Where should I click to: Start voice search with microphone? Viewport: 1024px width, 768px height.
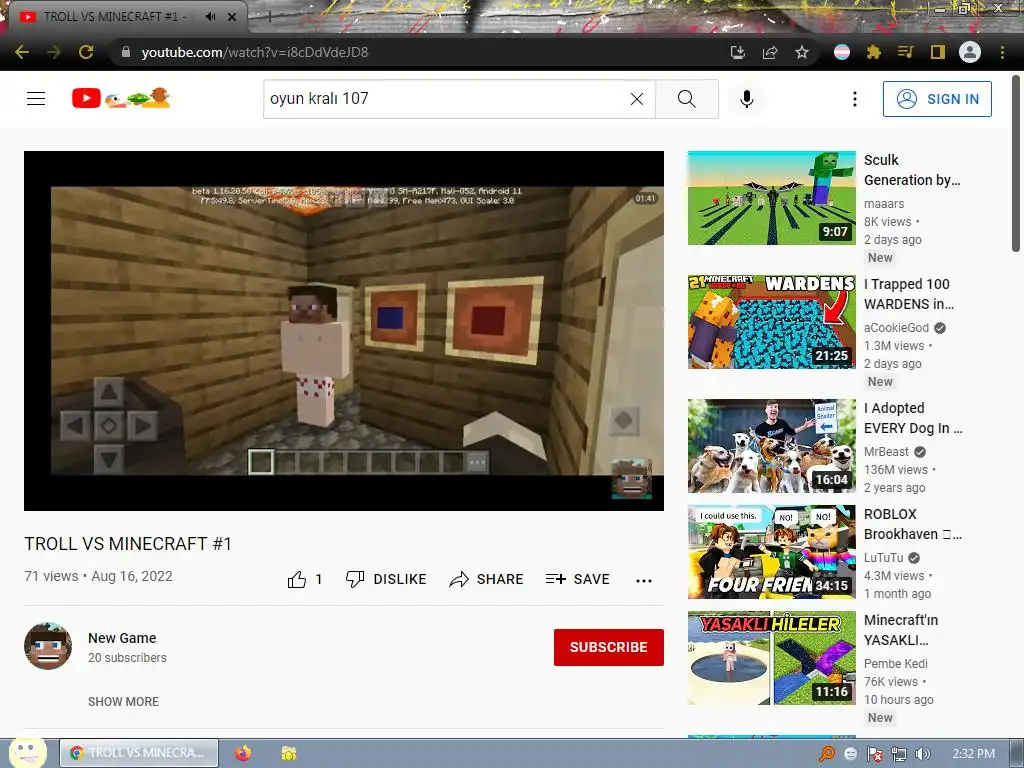tap(747, 99)
